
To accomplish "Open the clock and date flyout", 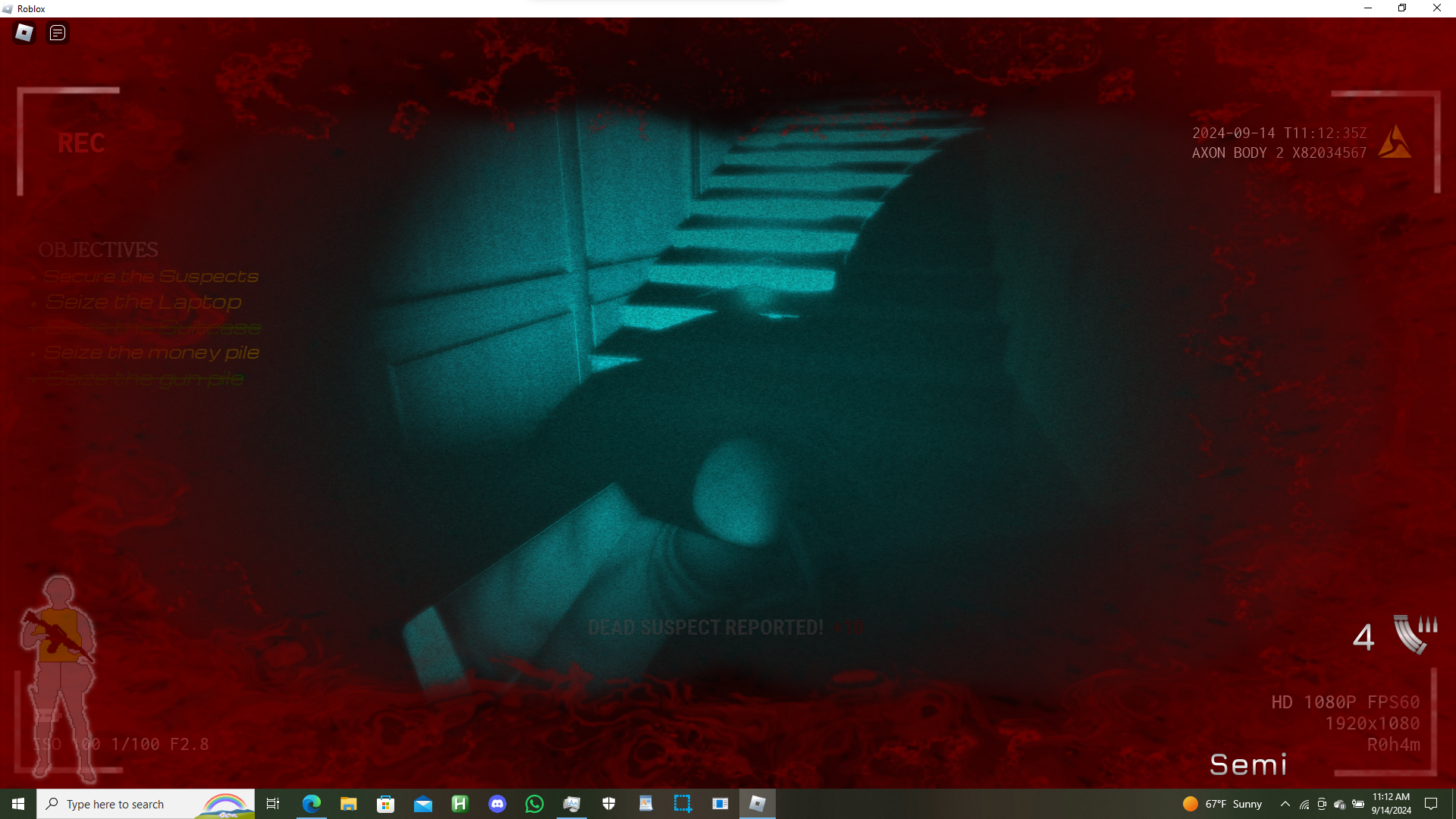I will 1391,804.
